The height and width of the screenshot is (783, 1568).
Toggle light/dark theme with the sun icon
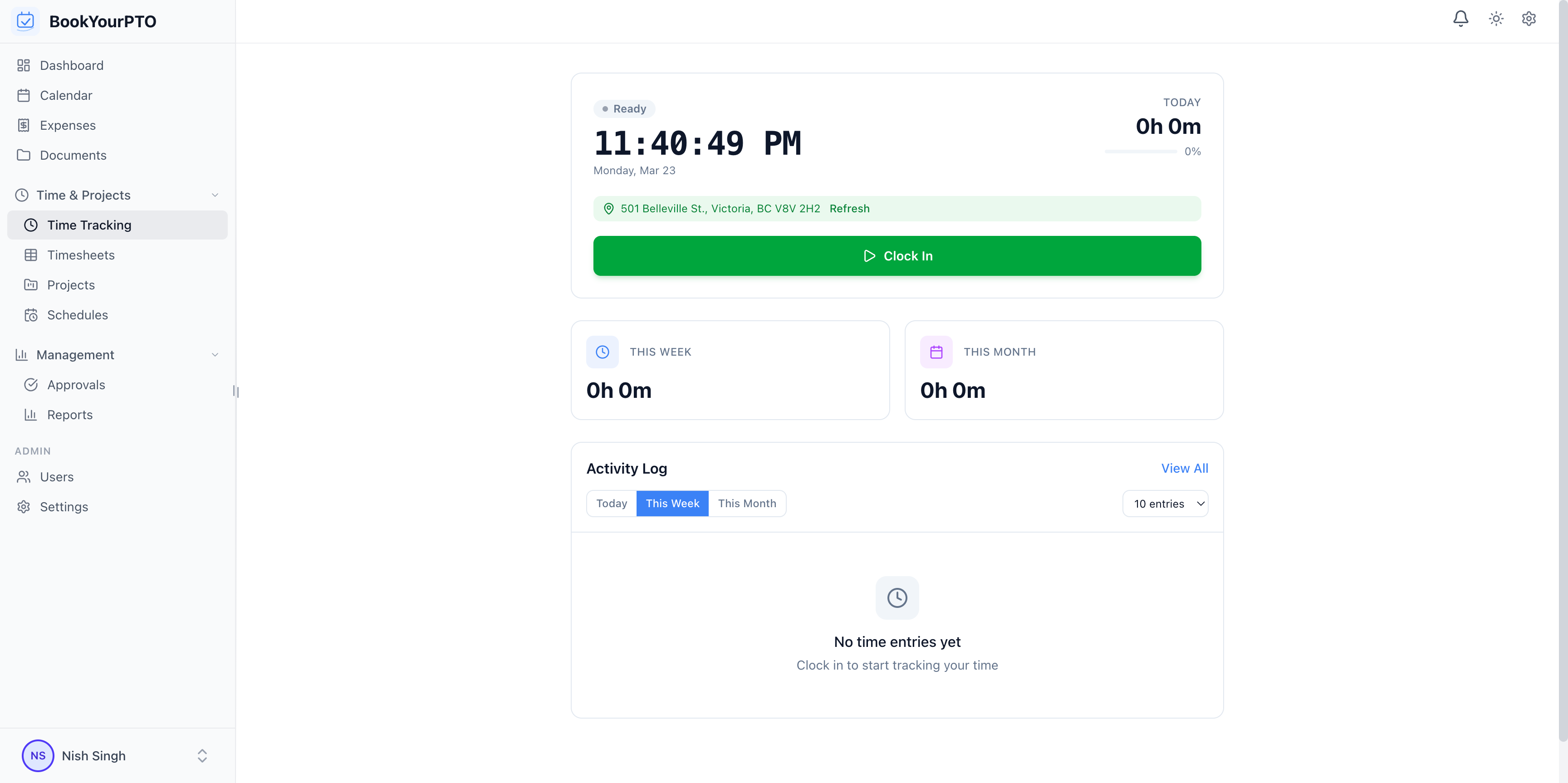pyautogui.click(x=1495, y=19)
